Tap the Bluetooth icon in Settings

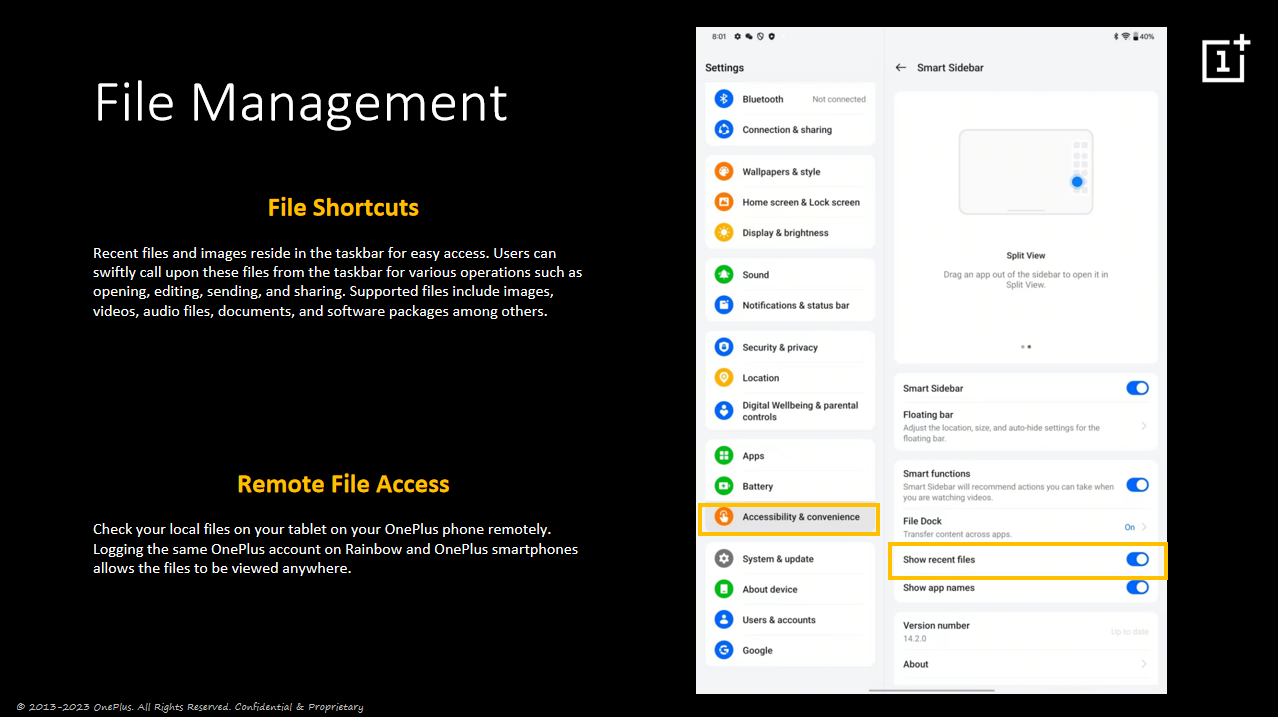(x=724, y=99)
